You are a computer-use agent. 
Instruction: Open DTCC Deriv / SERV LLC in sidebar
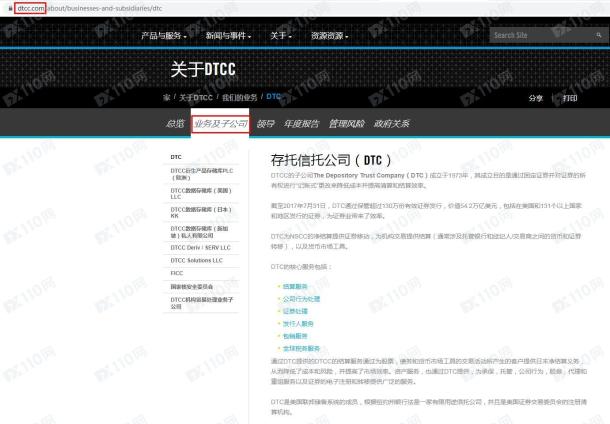tap(201, 247)
